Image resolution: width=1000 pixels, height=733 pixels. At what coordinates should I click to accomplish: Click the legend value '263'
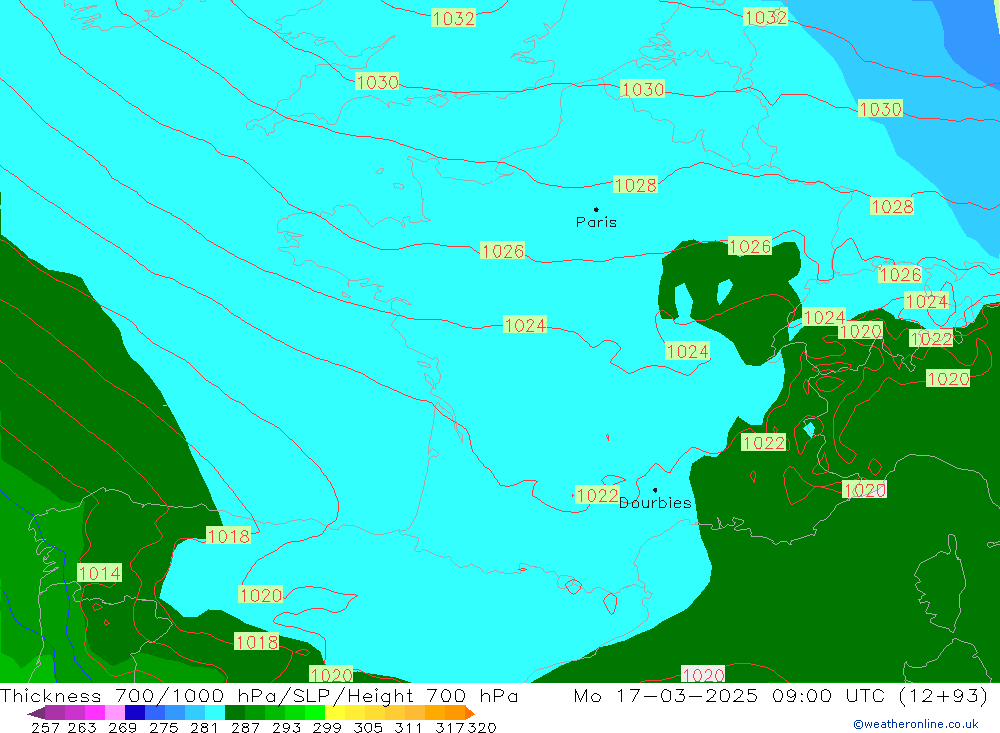pos(82,727)
